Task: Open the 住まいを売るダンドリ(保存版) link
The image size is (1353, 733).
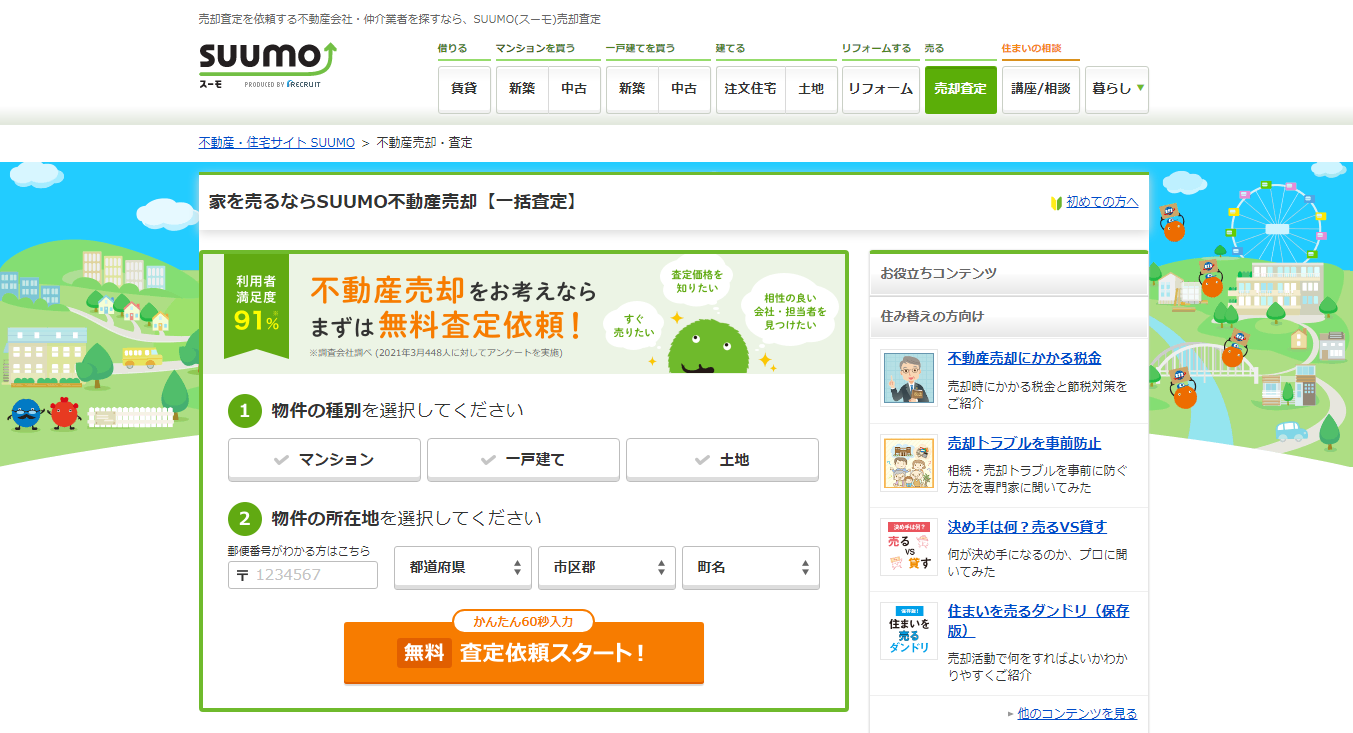Action: coord(1038,620)
